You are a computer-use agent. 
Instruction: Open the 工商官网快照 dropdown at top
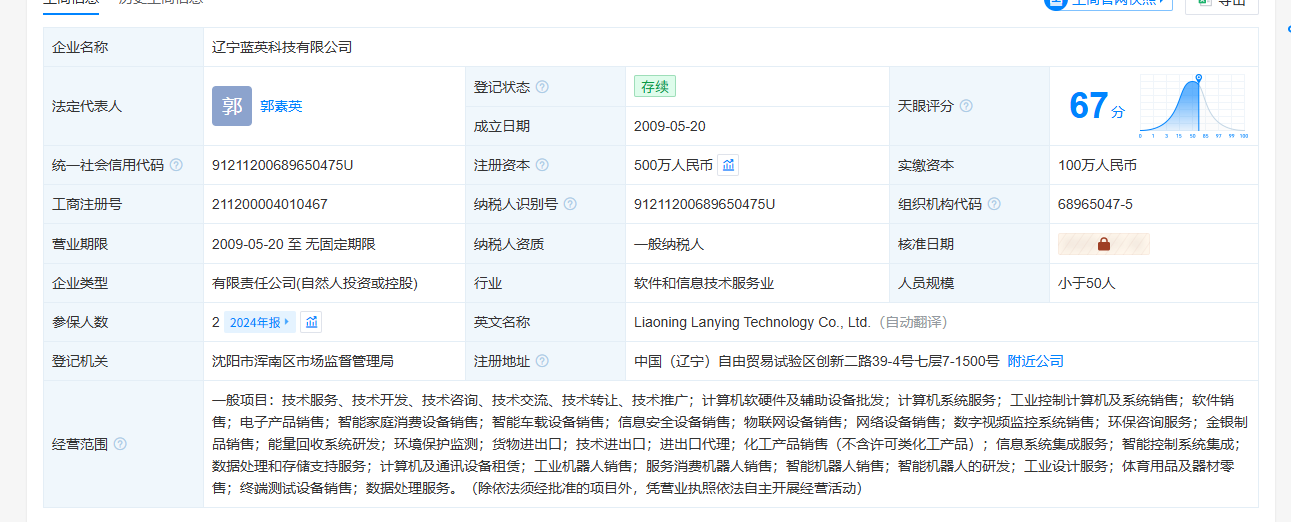(x=1108, y=3)
